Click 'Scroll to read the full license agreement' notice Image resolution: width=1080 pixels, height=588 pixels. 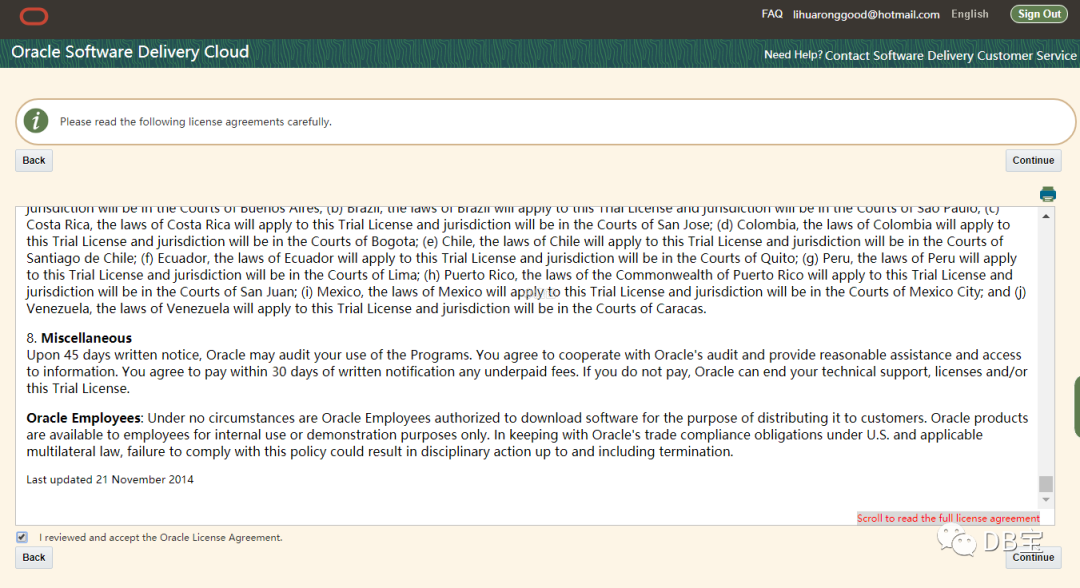[x=948, y=518]
